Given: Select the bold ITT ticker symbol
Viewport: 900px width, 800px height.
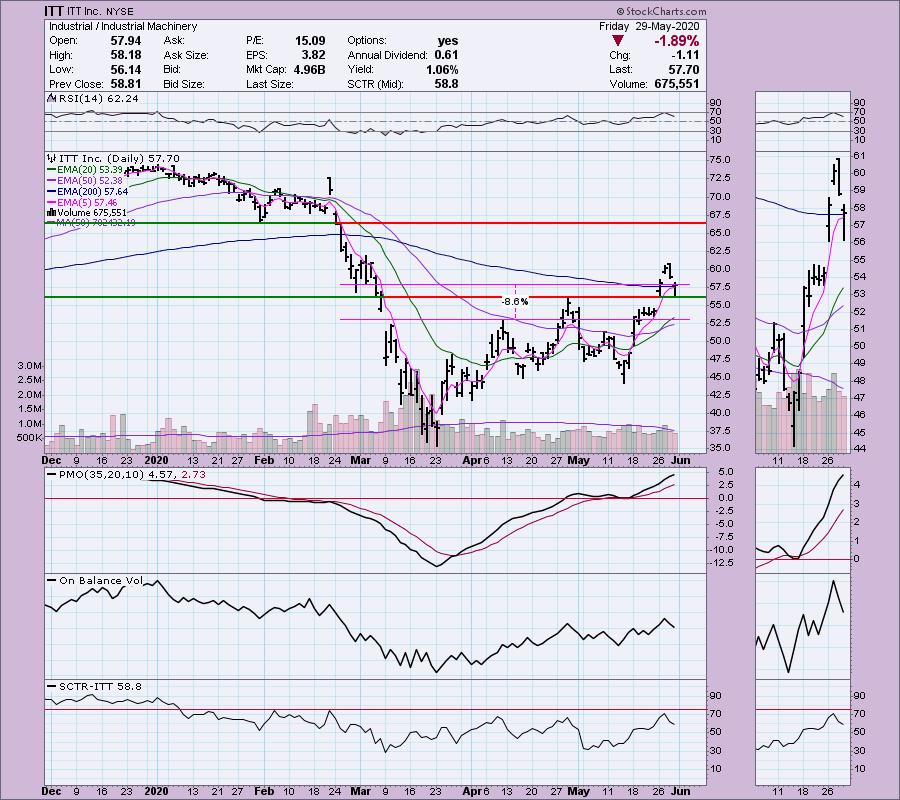Looking at the screenshot, I should click(54, 11).
